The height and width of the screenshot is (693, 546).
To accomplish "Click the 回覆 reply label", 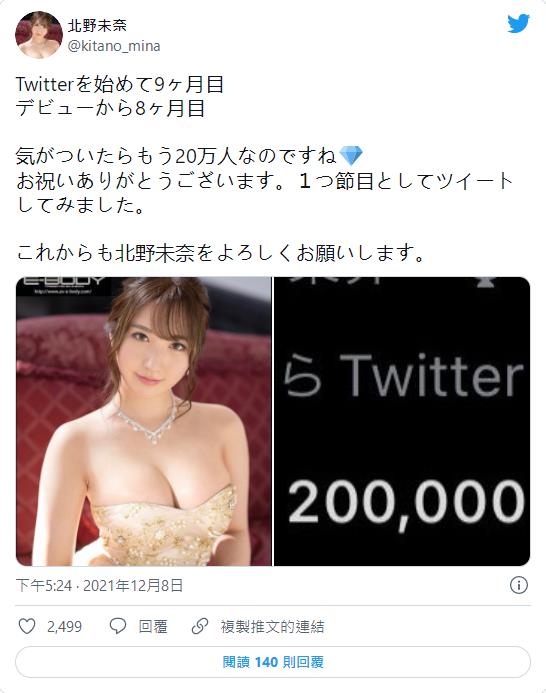I will point(153,627).
